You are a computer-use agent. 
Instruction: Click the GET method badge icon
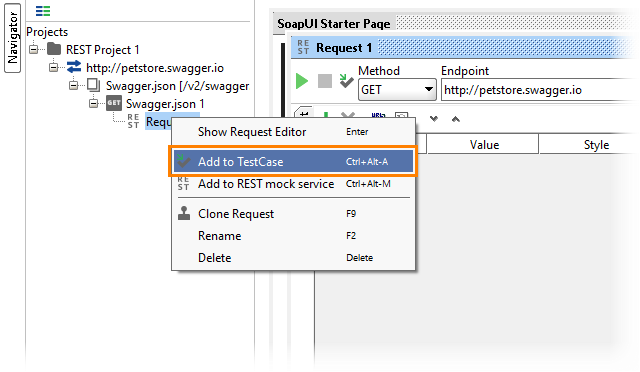pyautogui.click(x=114, y=103)
